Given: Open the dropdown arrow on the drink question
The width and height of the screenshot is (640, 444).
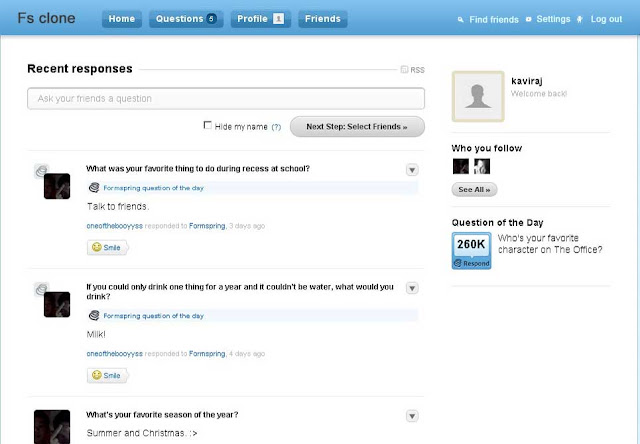Looking at the screenshot, I should (412, 288).
